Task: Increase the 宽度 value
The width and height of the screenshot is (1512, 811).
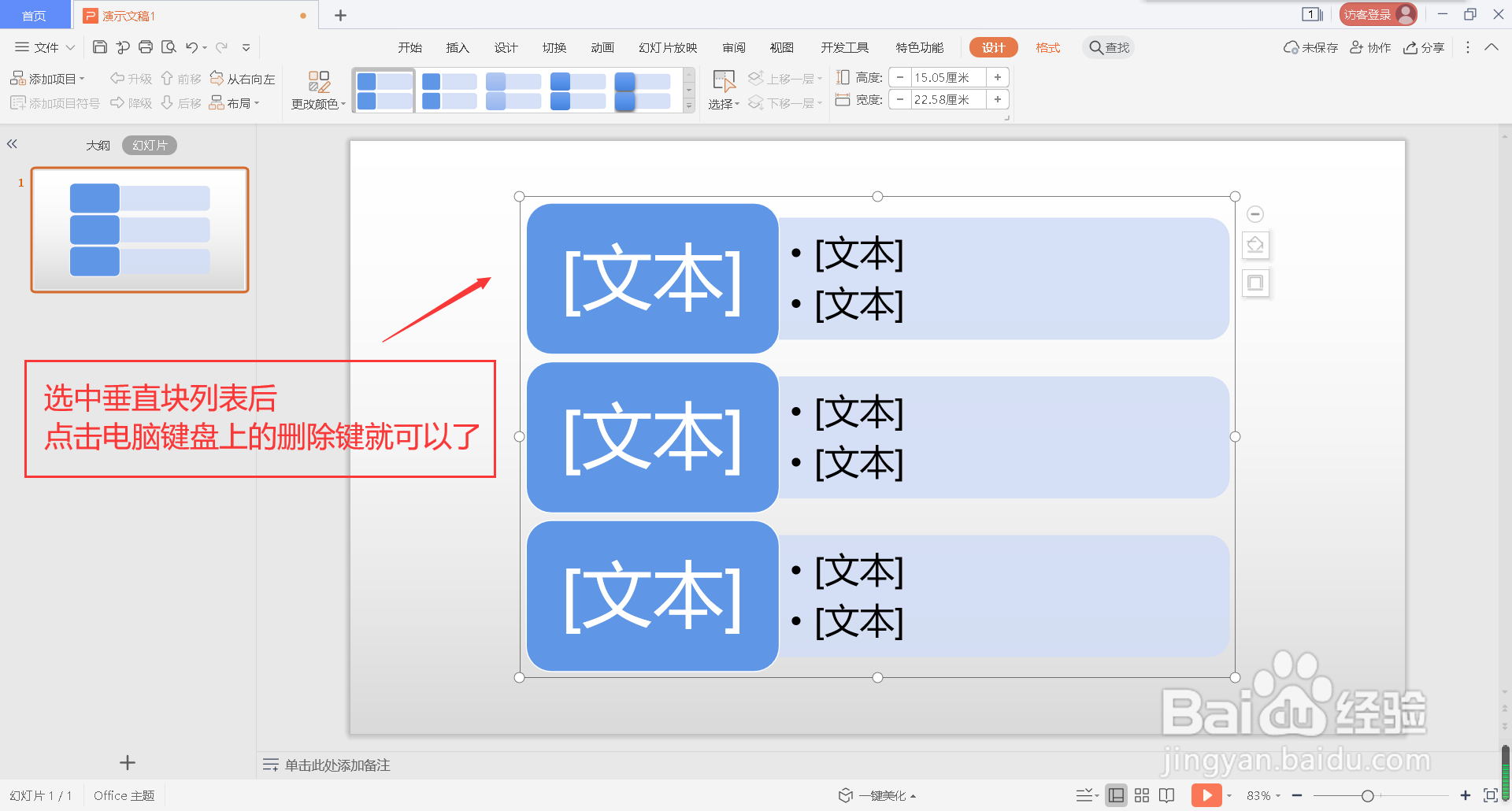Action: point(998,99)
